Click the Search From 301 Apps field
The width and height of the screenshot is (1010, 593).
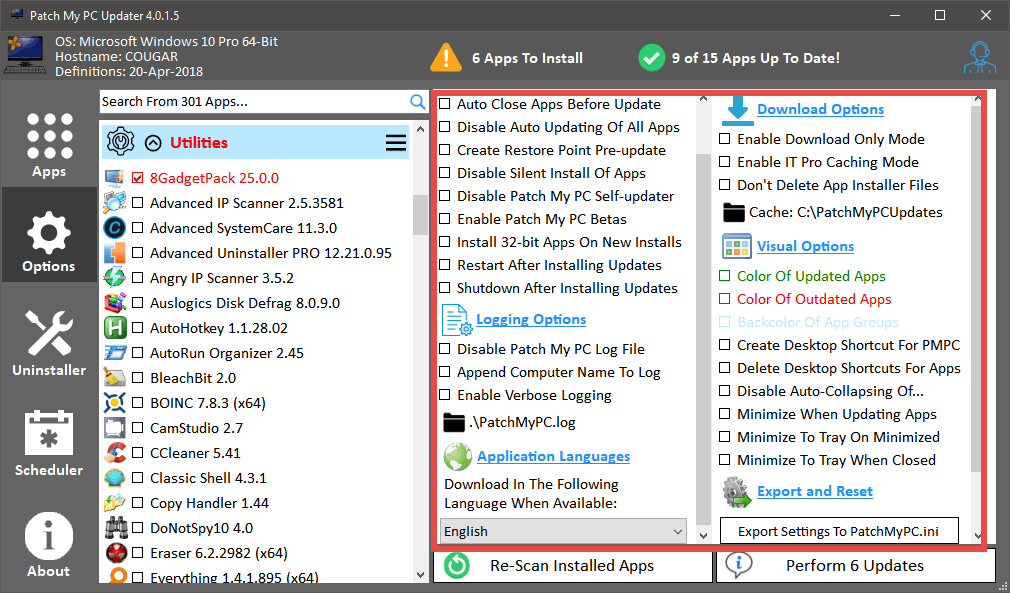click(x=253, y=102)
